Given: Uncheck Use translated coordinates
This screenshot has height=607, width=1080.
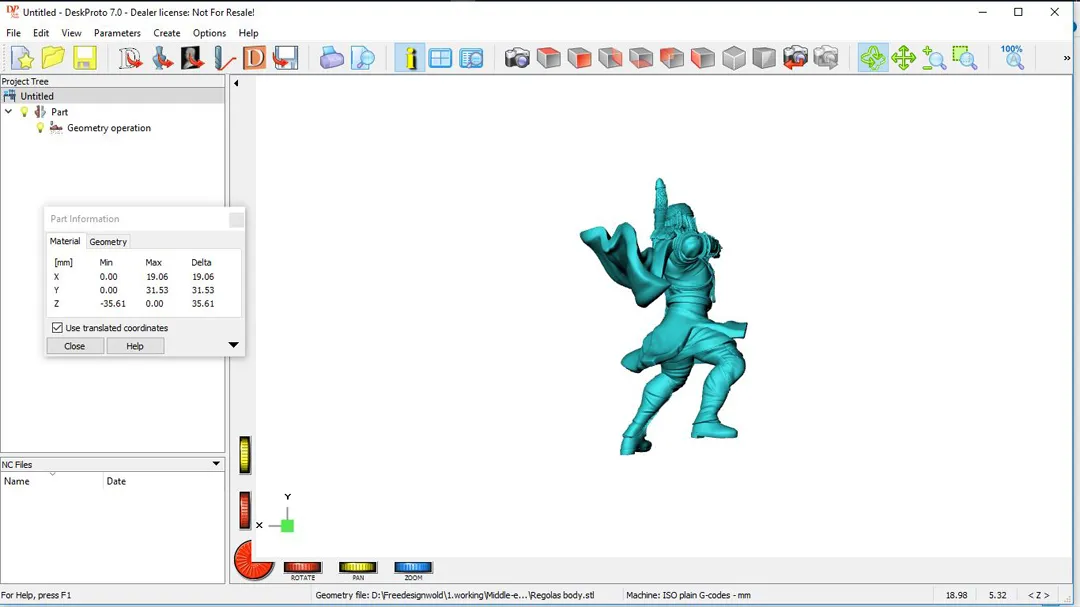Looking at the screenshot, I should (57, 328).
